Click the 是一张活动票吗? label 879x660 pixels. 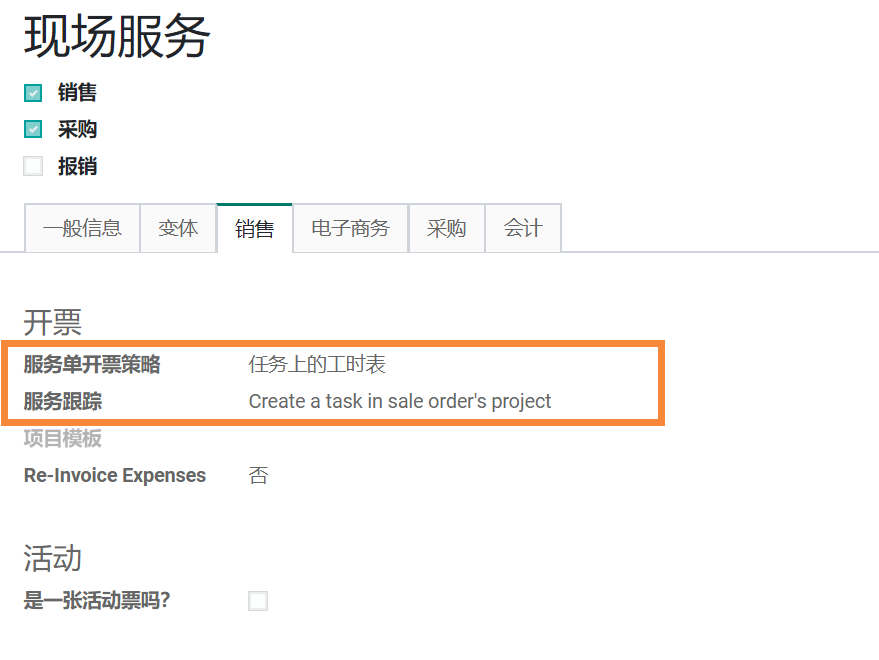coord(96,601)
